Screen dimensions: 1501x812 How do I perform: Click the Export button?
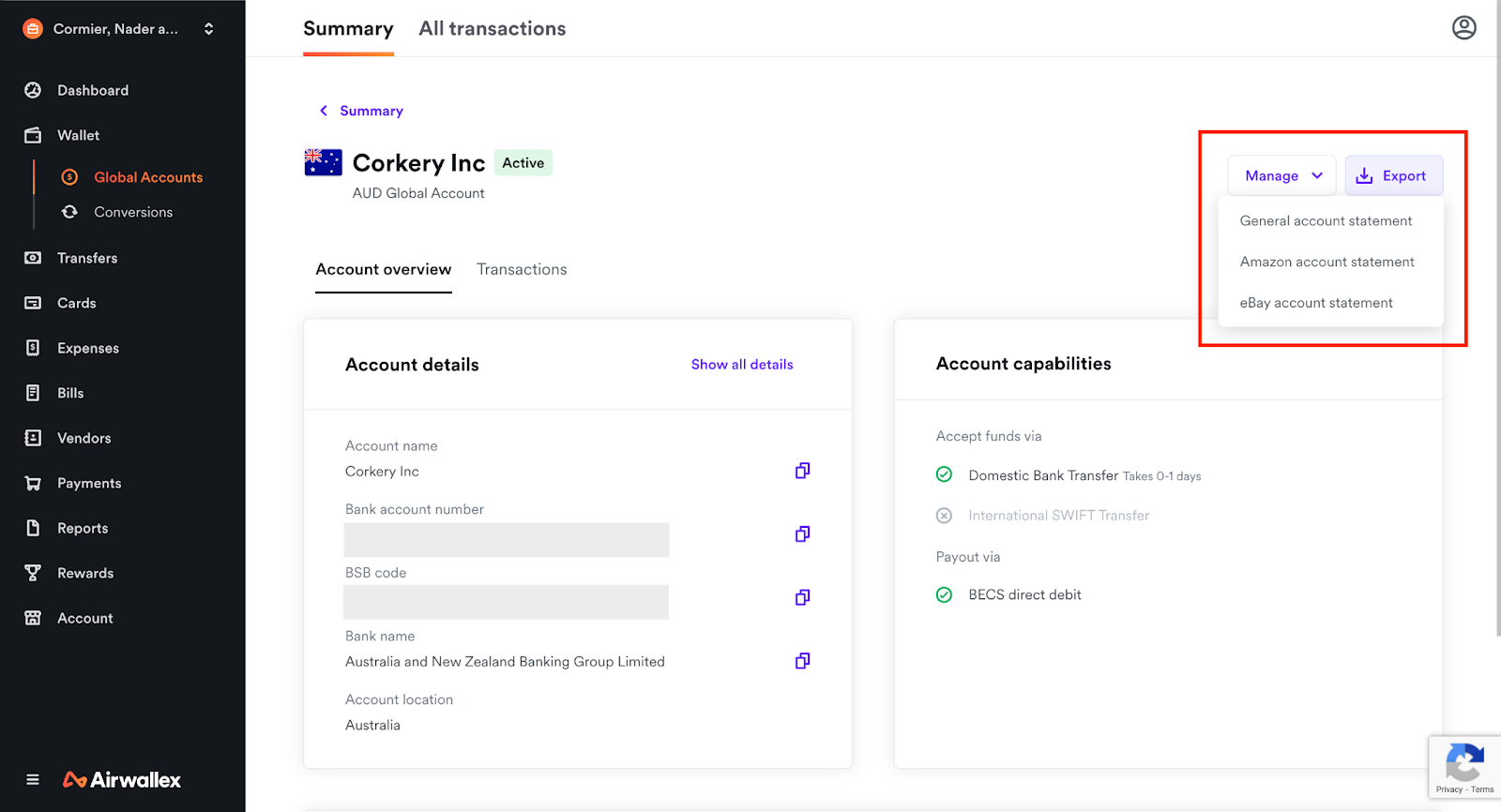tap(1393, 175)
